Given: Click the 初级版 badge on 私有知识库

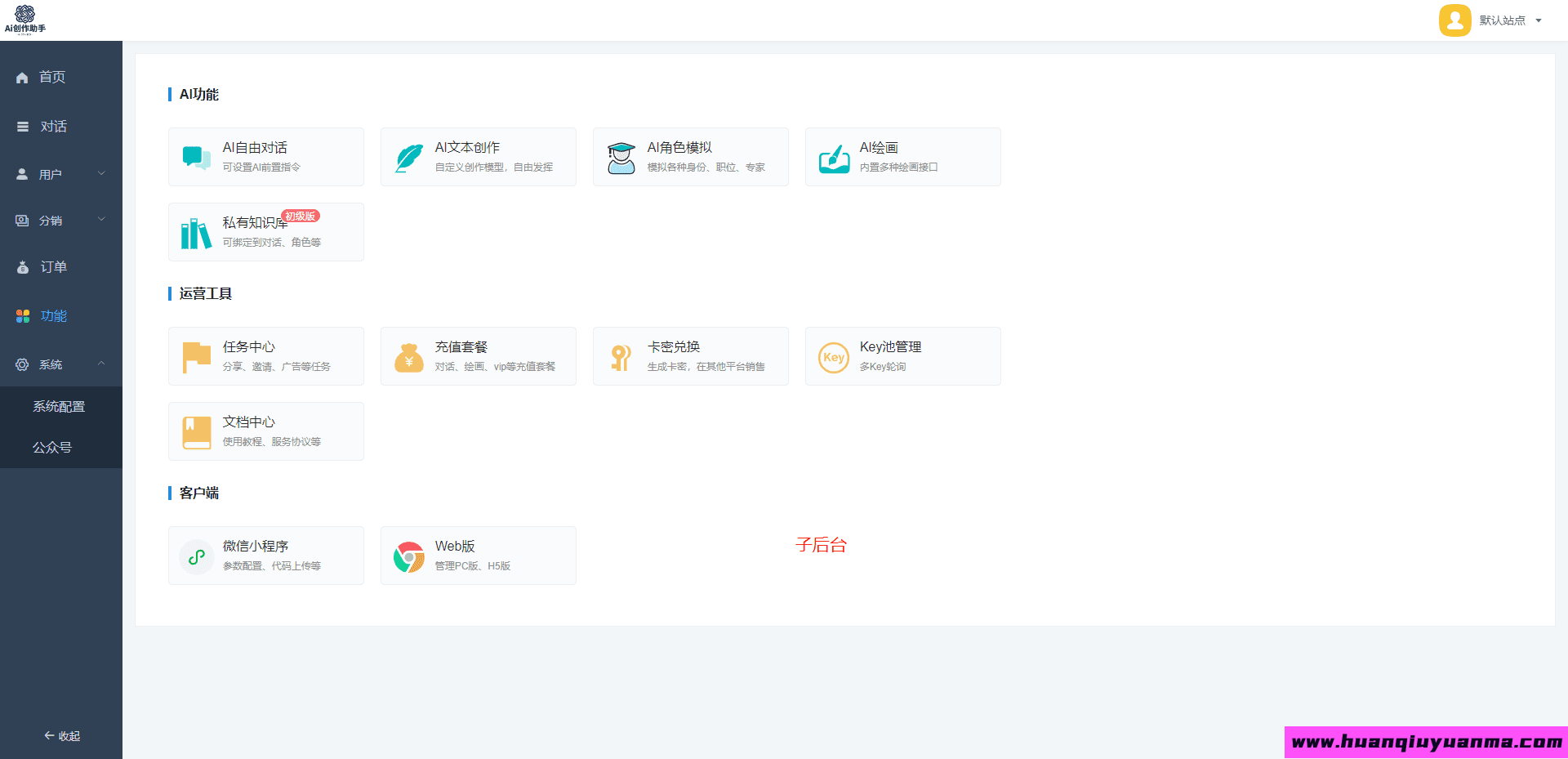Looking at the screenshot, I should [301, 217].
